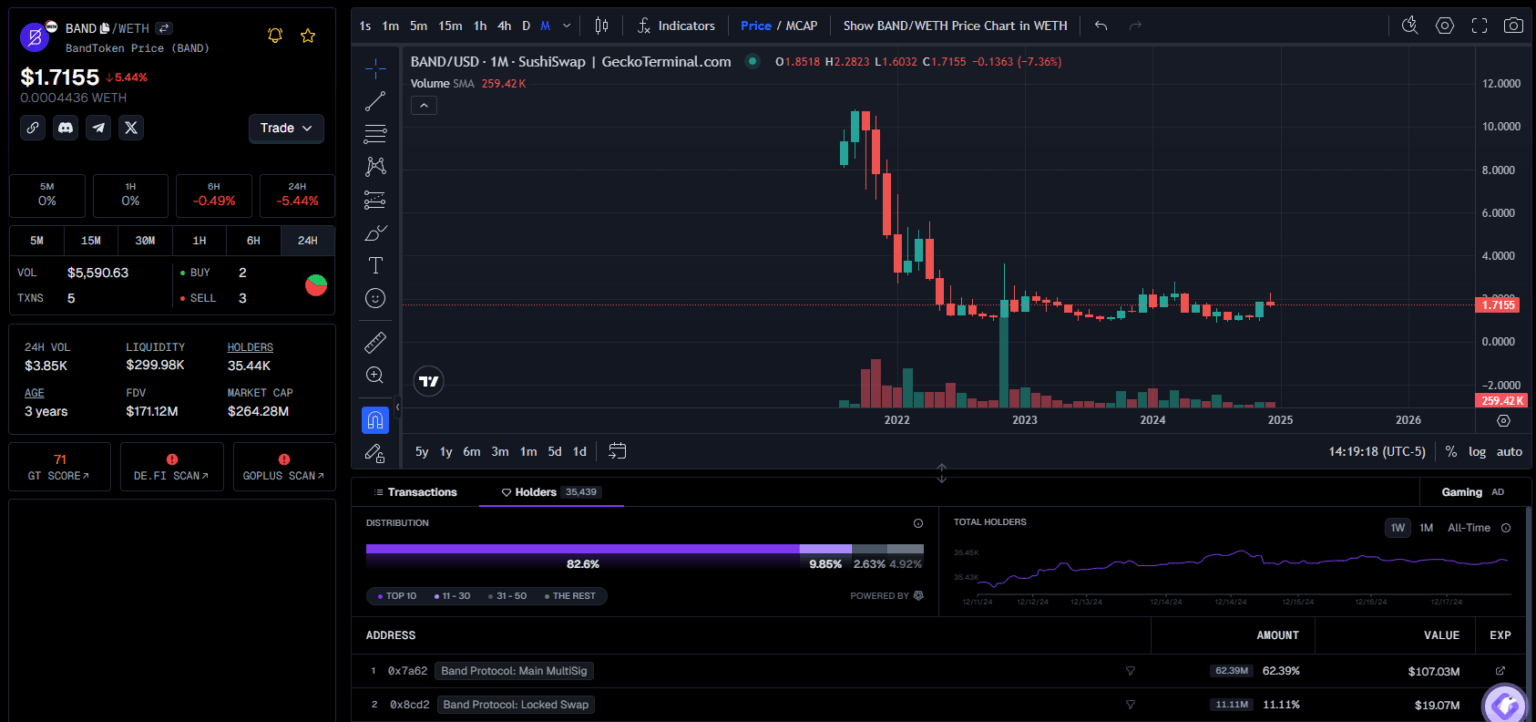Screen dimensions: 1536x722
Task: Select the measure ruler tool
Action: [x=375, y=341]
